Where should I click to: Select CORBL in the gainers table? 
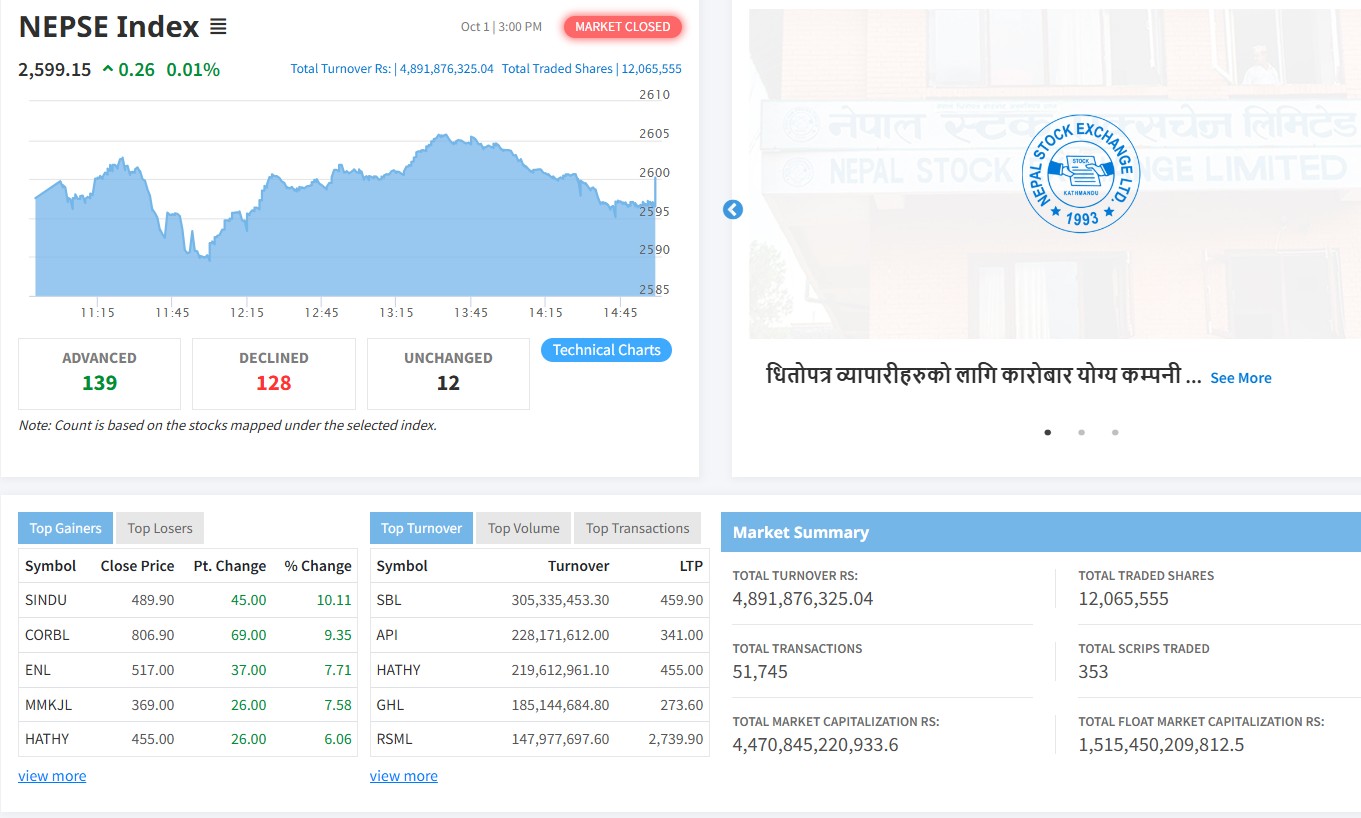click(x=48, y=635)
